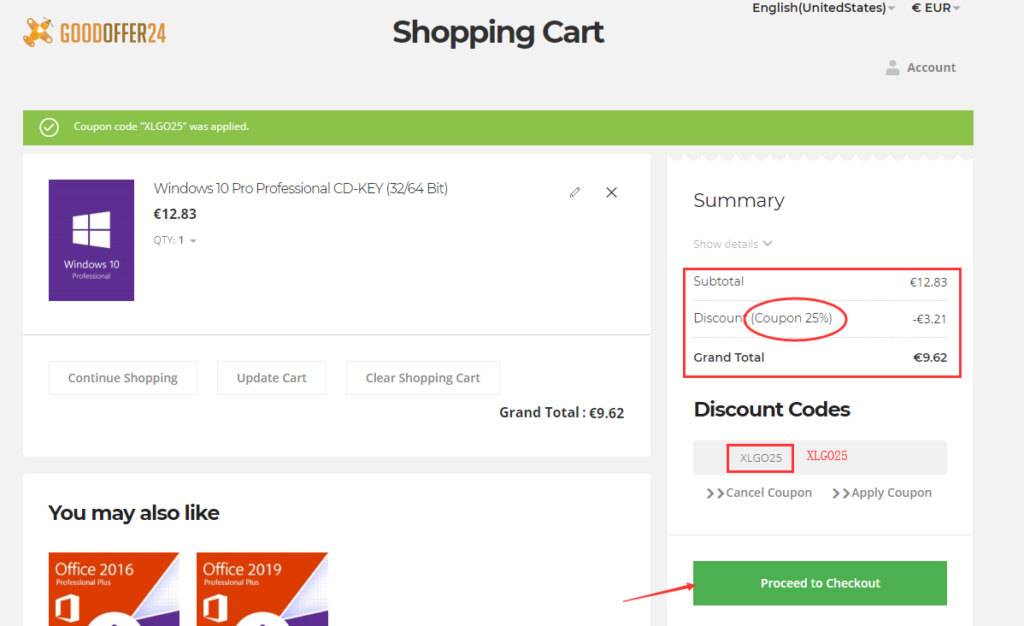Image resolution: width=1024 pixels, height=626 pixels.
Task: Remove item with the X icon
Action: pos(612,192)
